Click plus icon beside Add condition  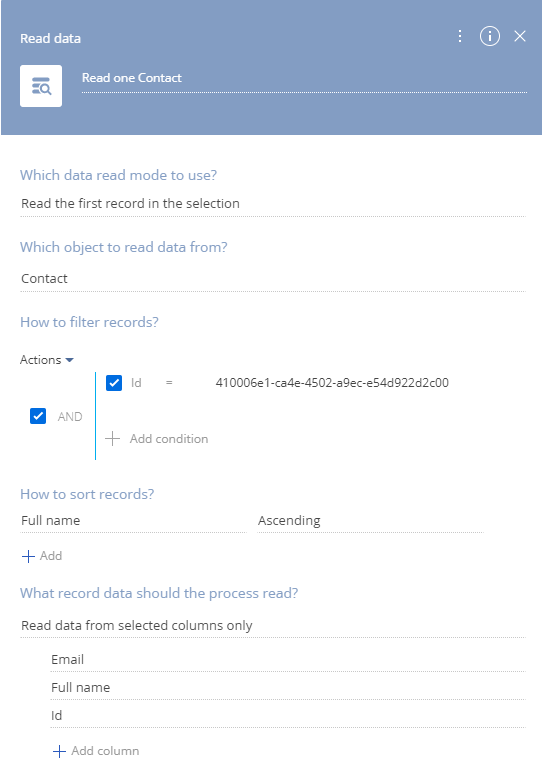pyautogui.click(x=112, y=438)
